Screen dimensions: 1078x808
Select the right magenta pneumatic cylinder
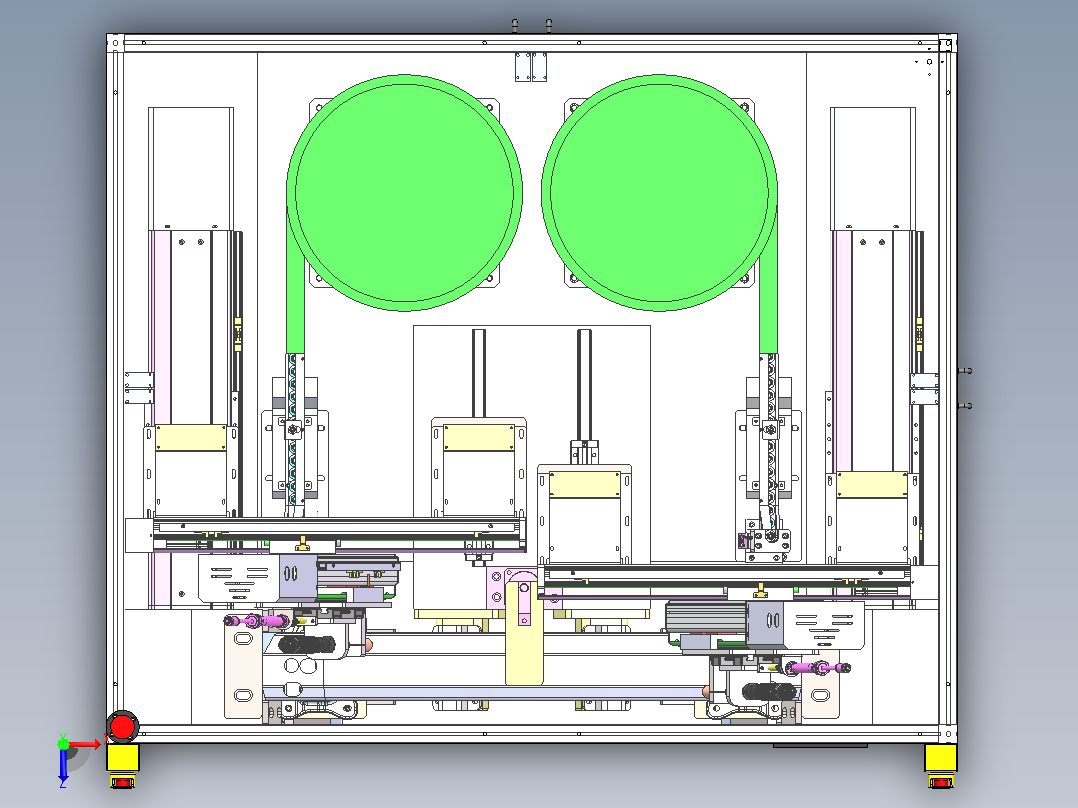tap(817, 667)
